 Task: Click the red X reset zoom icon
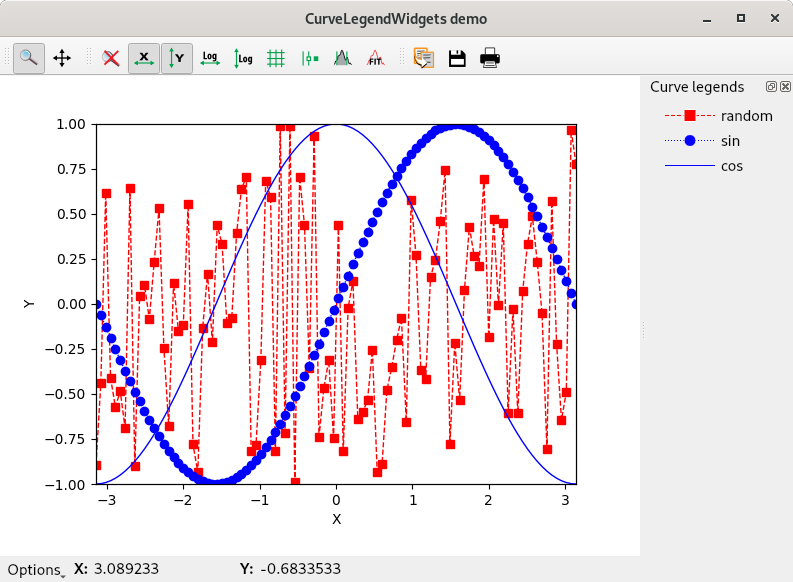coord(111,58)
